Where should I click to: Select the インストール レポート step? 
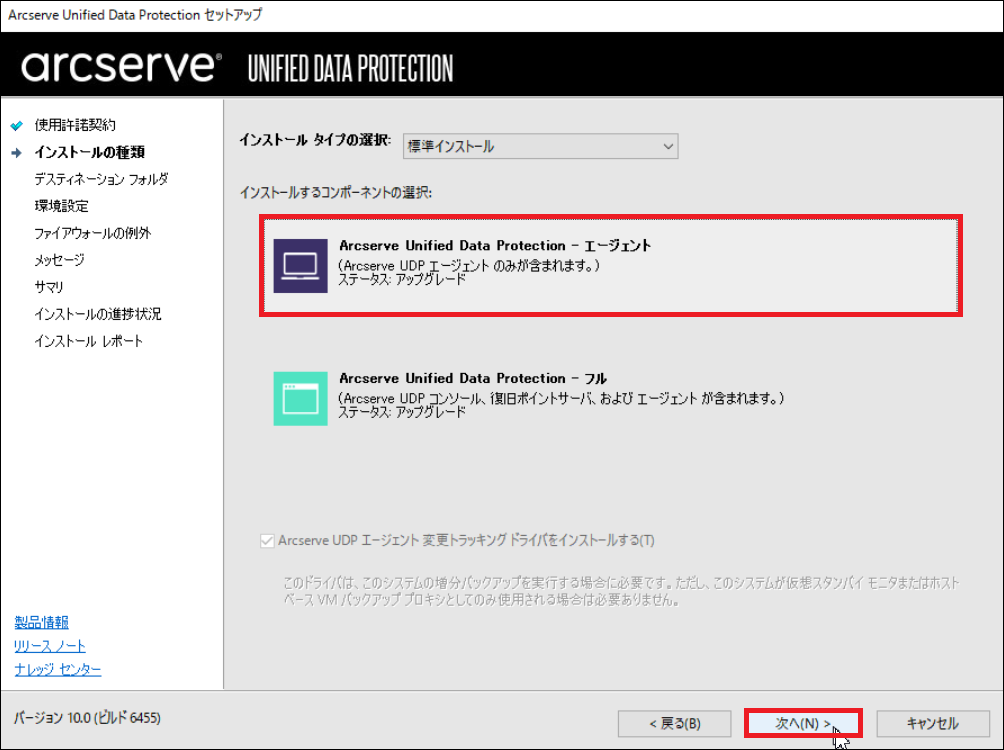88,341
